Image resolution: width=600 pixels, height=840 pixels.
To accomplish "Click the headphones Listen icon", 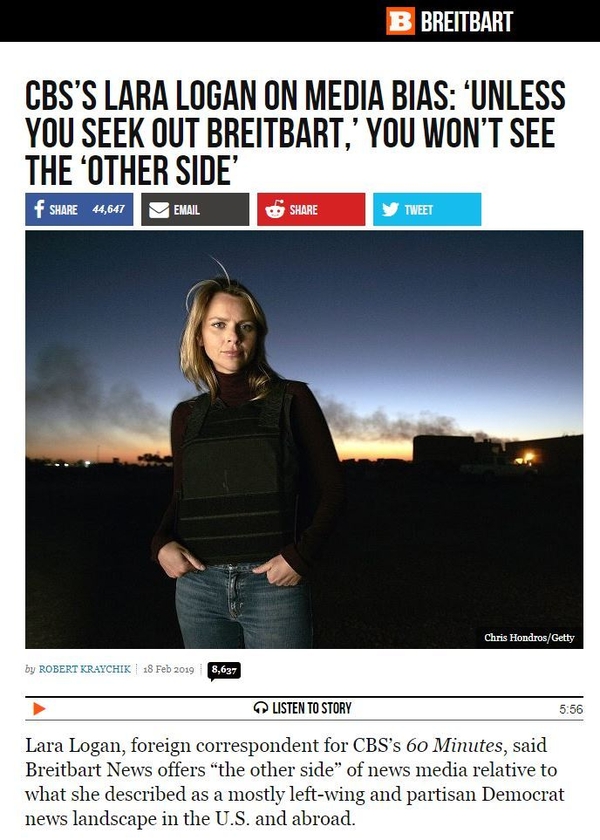I will [x=261, y=708].
